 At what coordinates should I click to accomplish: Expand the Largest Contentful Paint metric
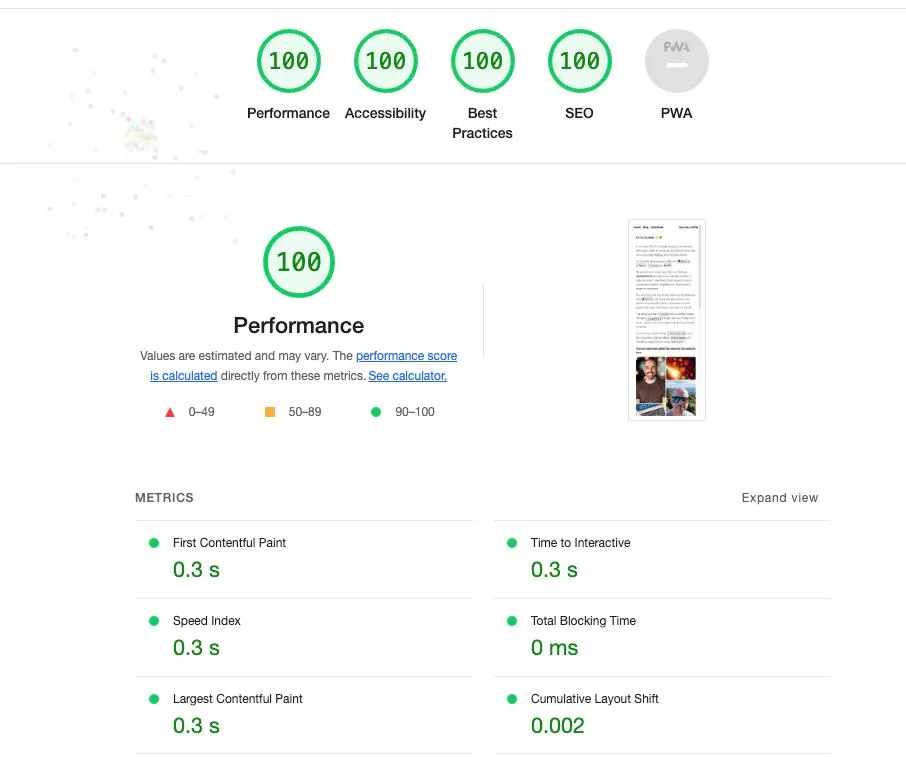pyautogui.click(x=237, y=699)
